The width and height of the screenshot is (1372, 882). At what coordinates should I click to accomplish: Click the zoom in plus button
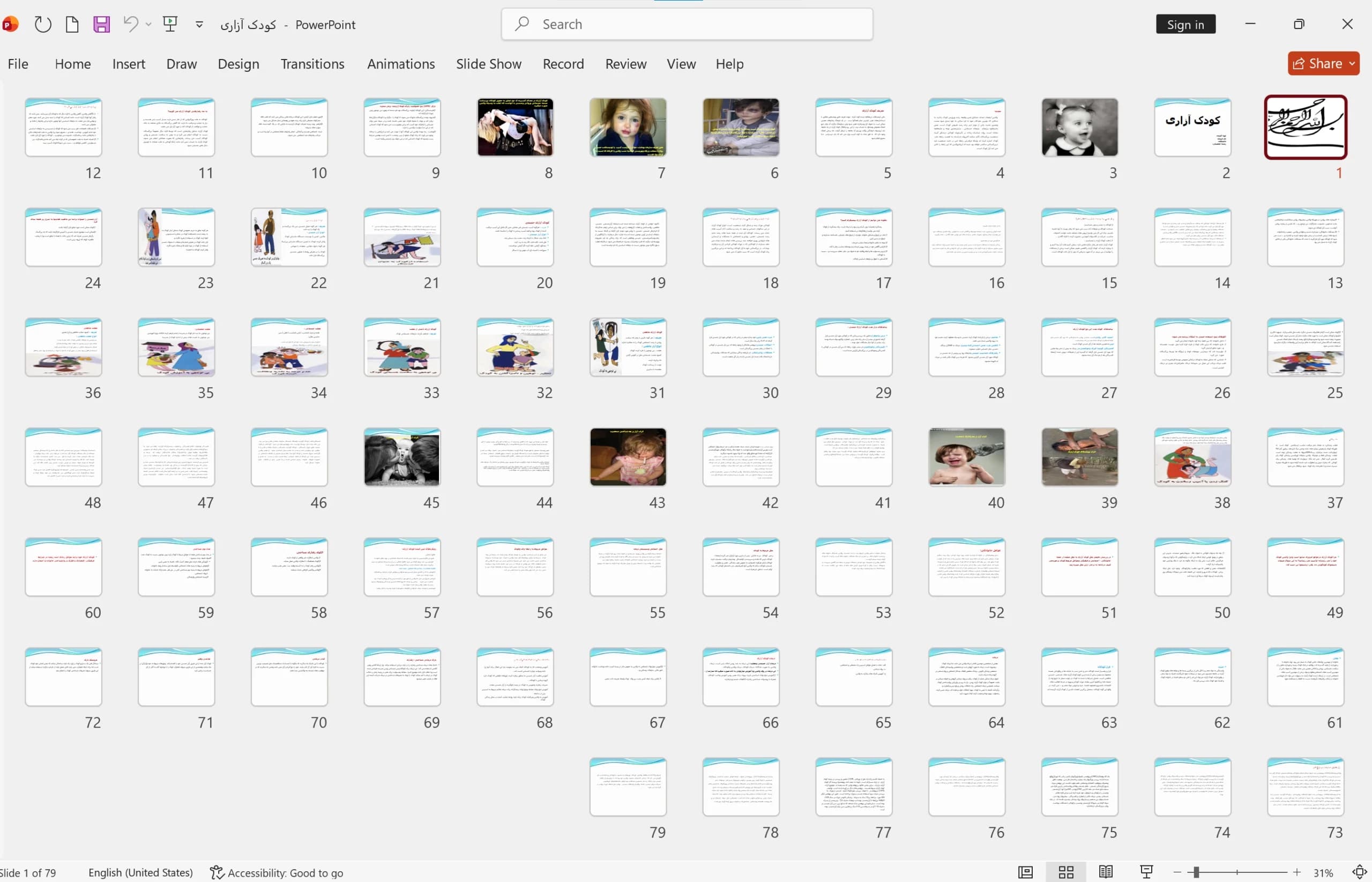pyautogui.click(x=1296, y=872)
